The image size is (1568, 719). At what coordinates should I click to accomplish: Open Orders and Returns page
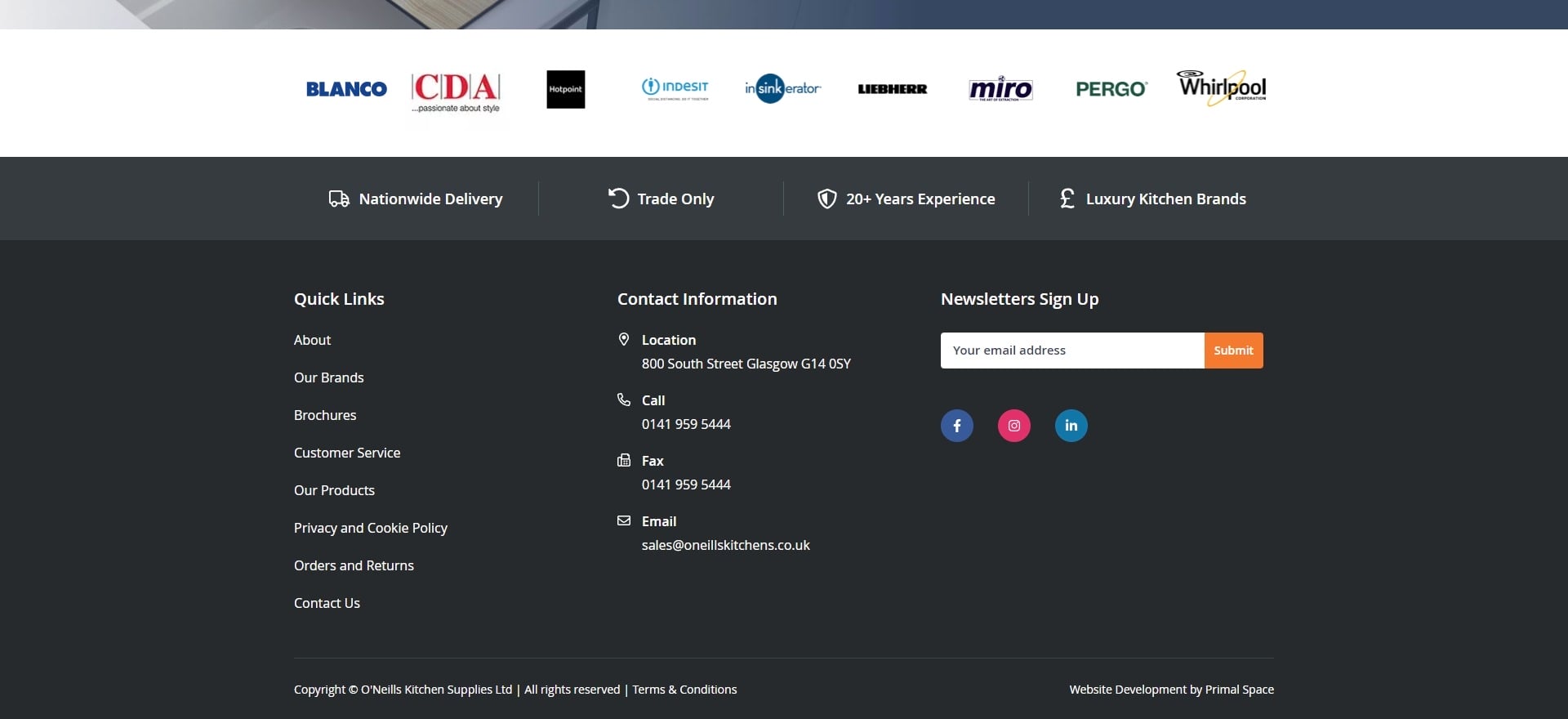click(x=354, y=565)
